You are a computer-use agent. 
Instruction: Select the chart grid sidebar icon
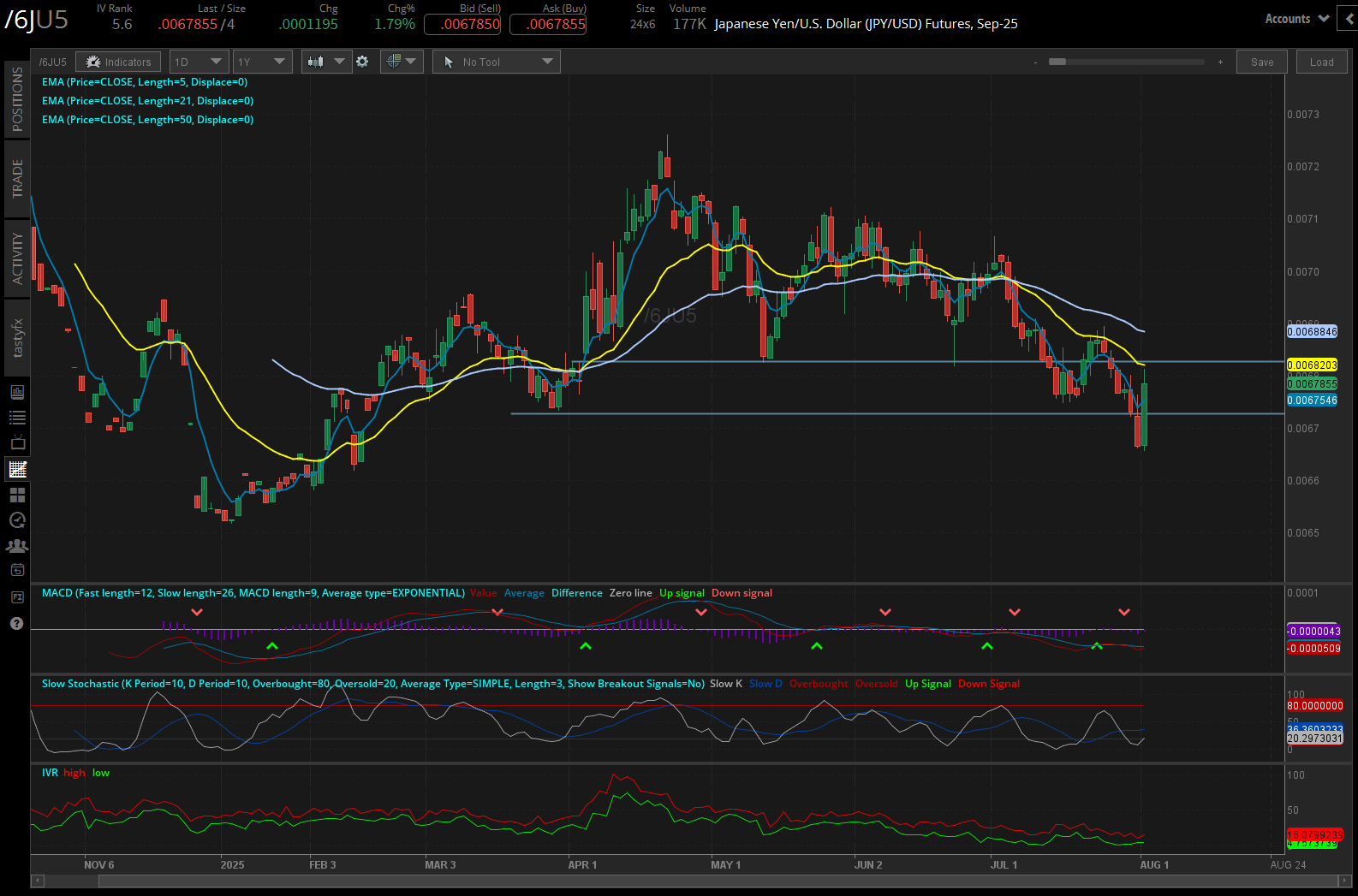17,469
